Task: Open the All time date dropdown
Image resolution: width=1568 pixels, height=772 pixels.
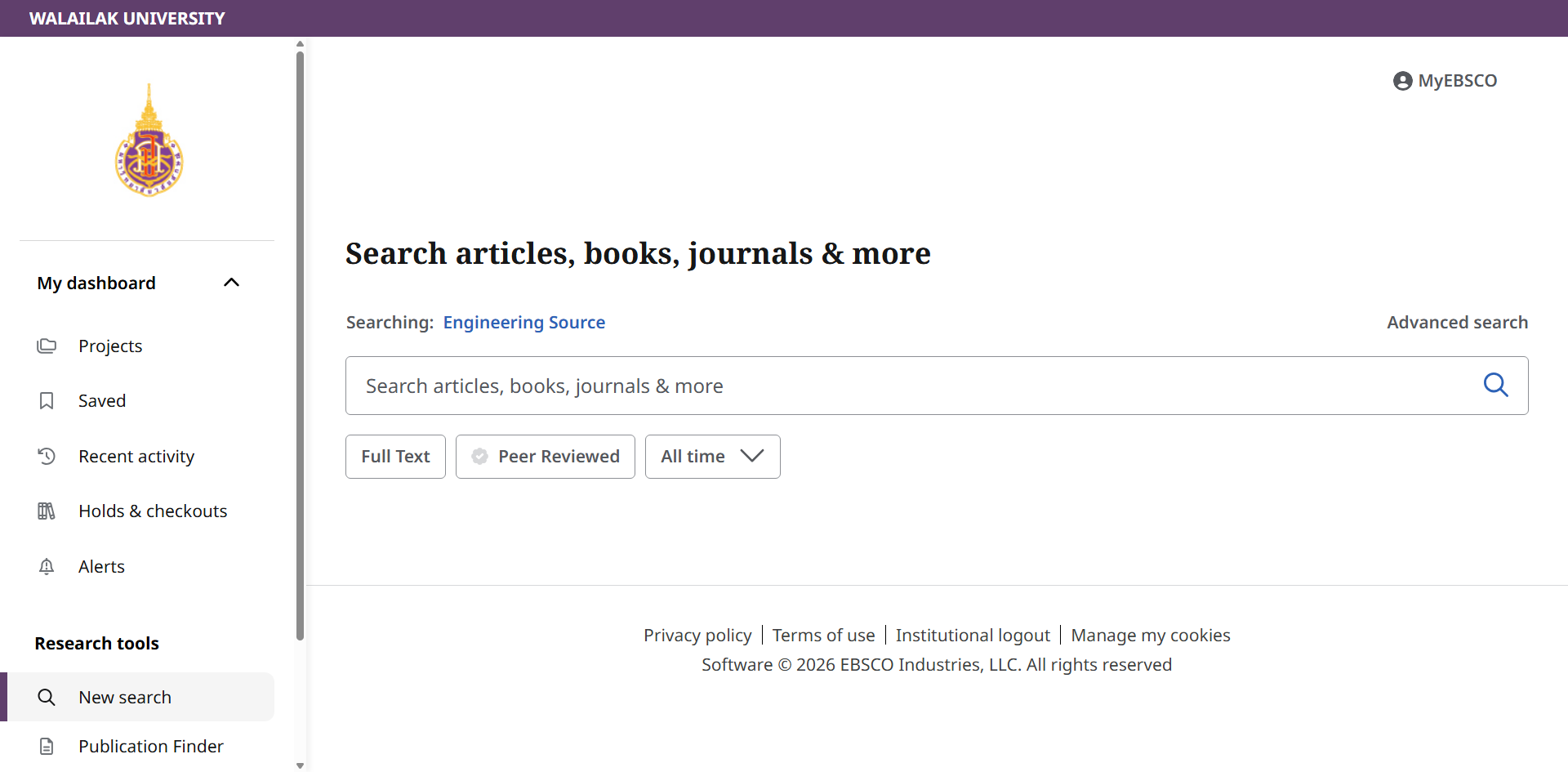Action: click(x=712, y=457)
